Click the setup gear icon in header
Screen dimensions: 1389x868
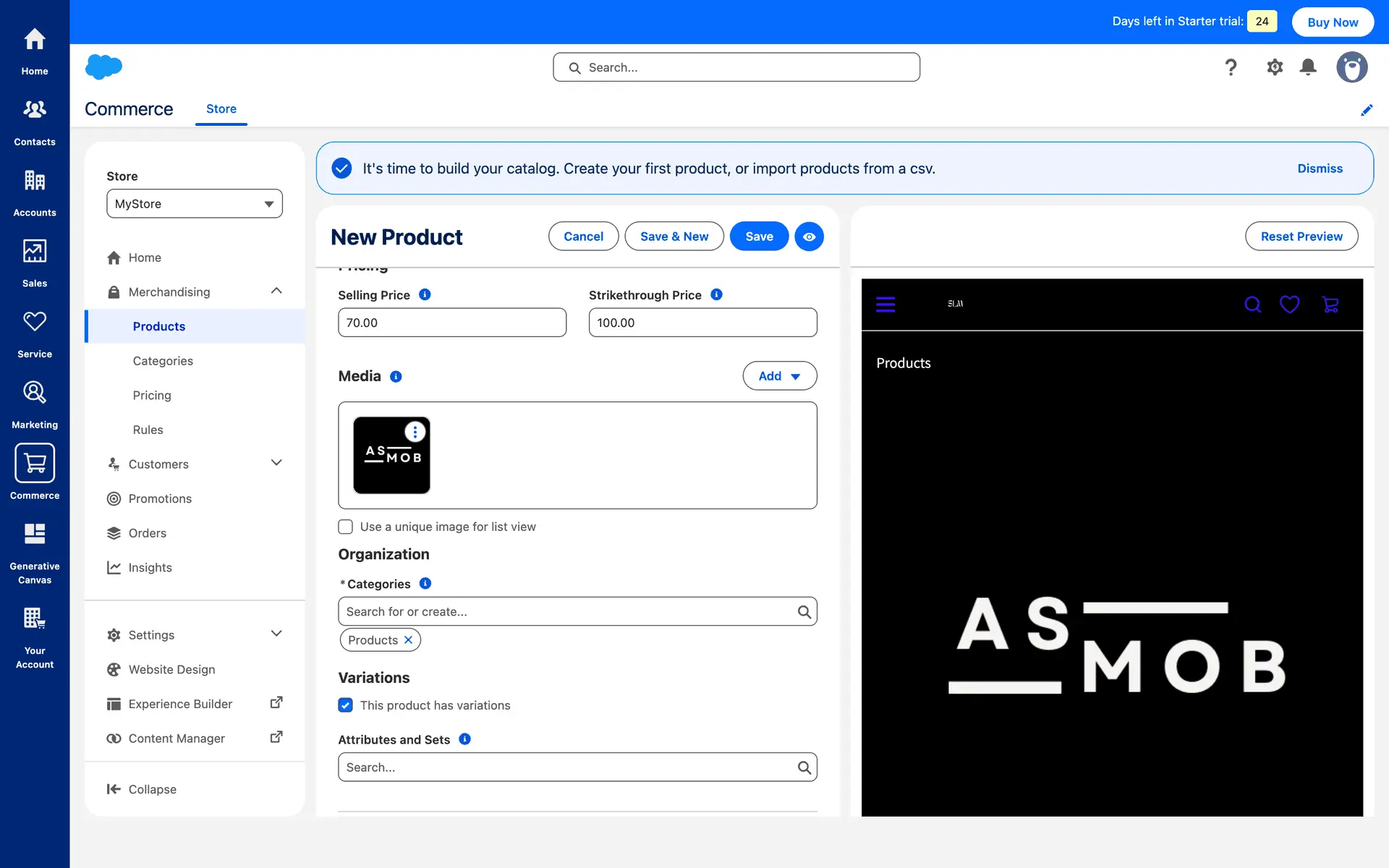(x=1275, y=67)
